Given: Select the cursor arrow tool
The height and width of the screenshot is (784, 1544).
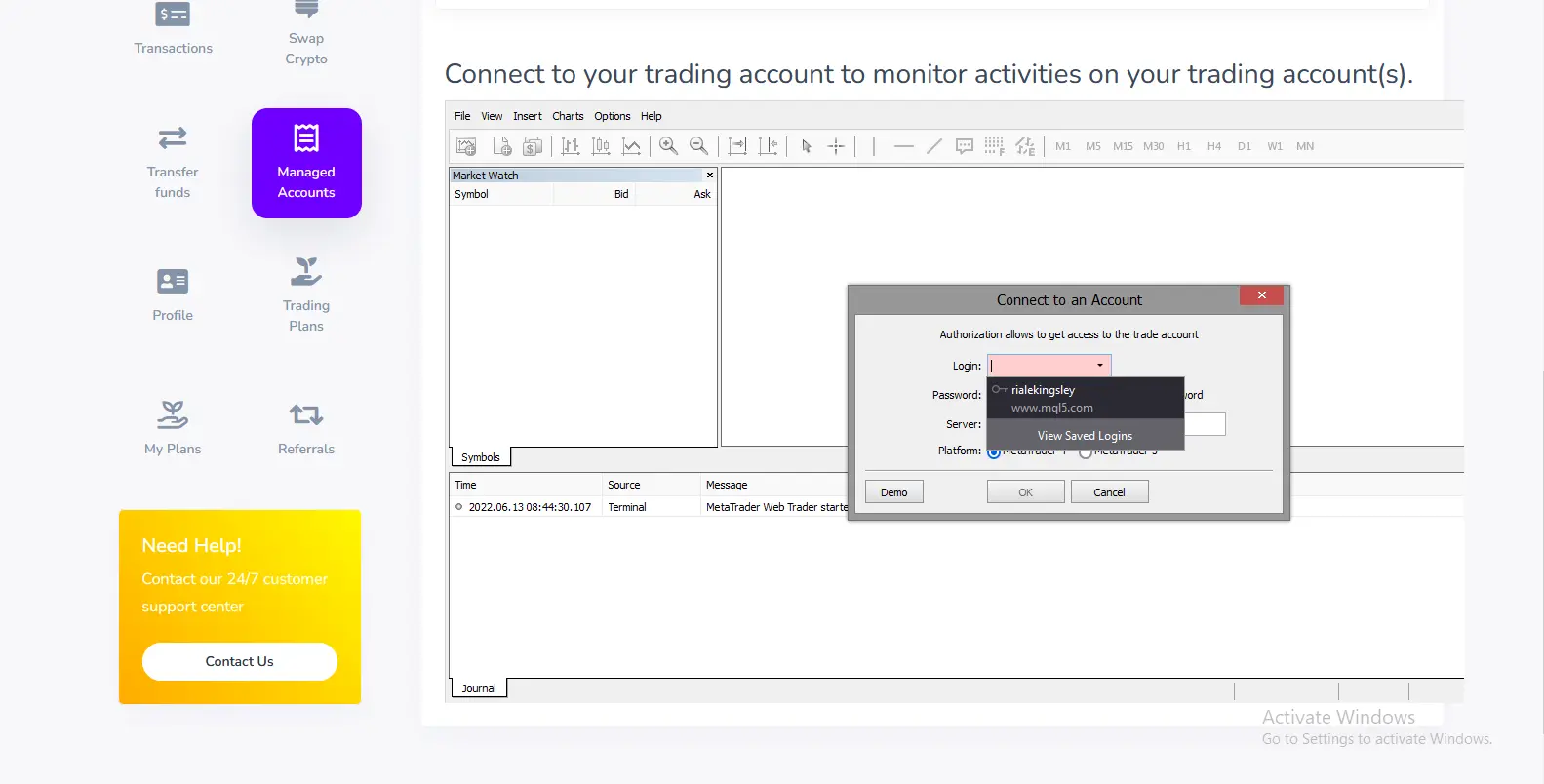Looking at the screenshot, I should [807, 146].
